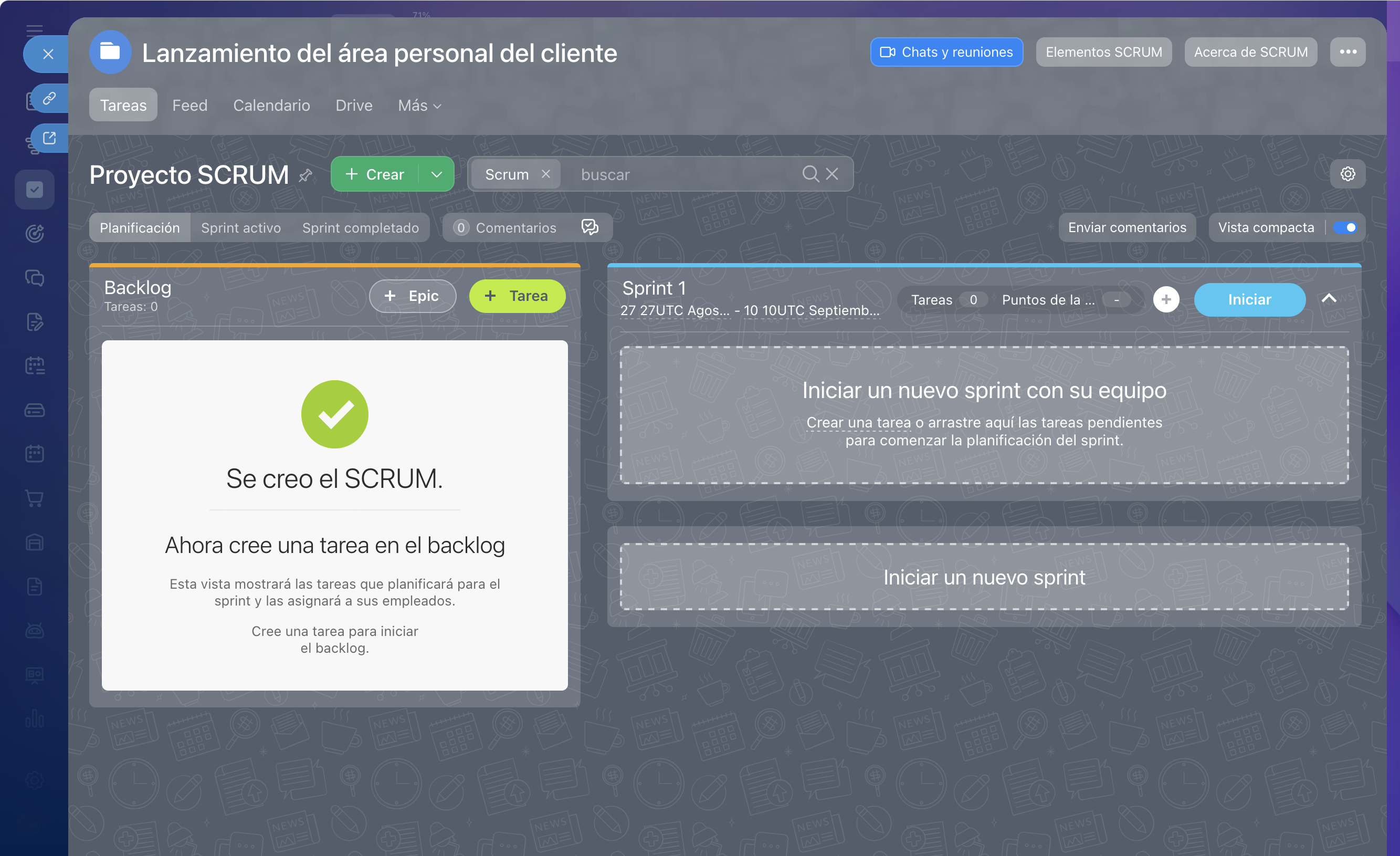This screenshot has height=856, width=1400.
Task: Click the Iniciar sprint button
Action: [x=1249, y=299]
